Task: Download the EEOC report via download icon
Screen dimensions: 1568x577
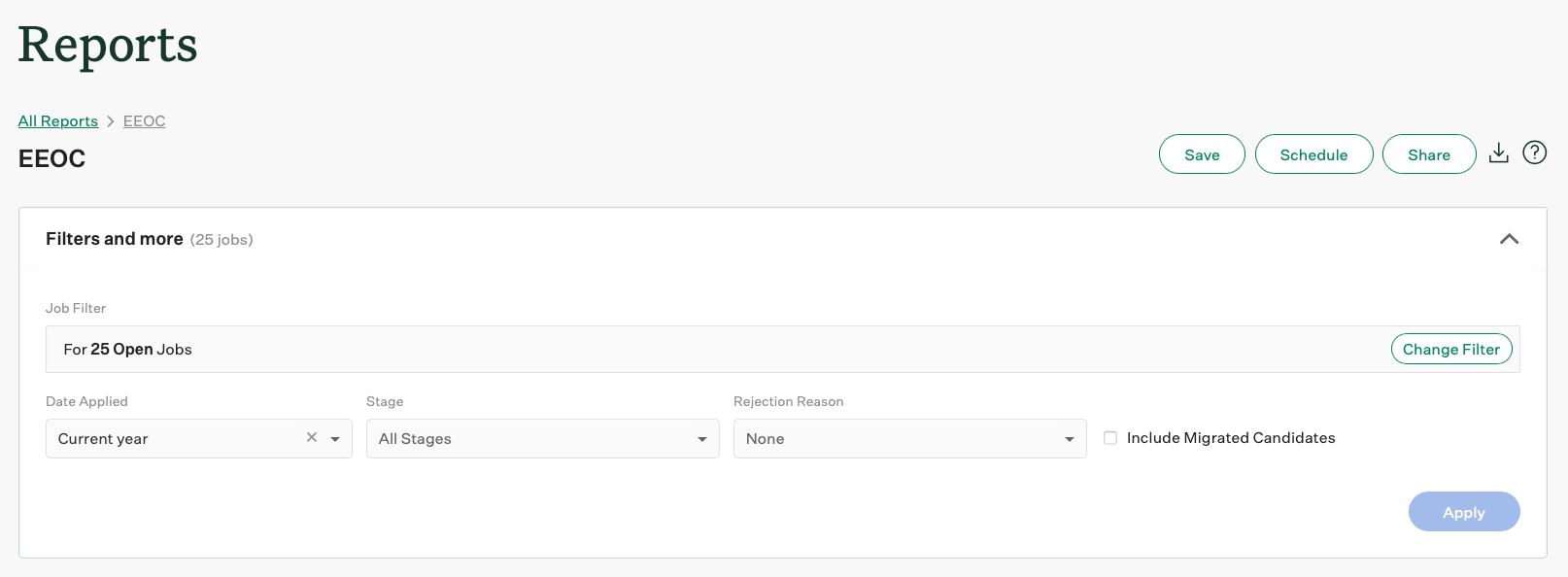Action: [x=1499, y=153]
